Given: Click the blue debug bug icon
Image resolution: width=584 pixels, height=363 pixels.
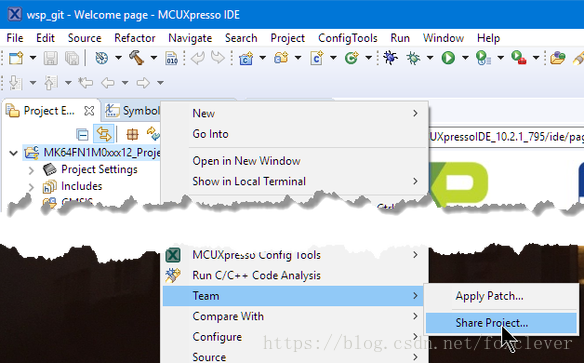Looking at the screenshot, I should 390,58.
